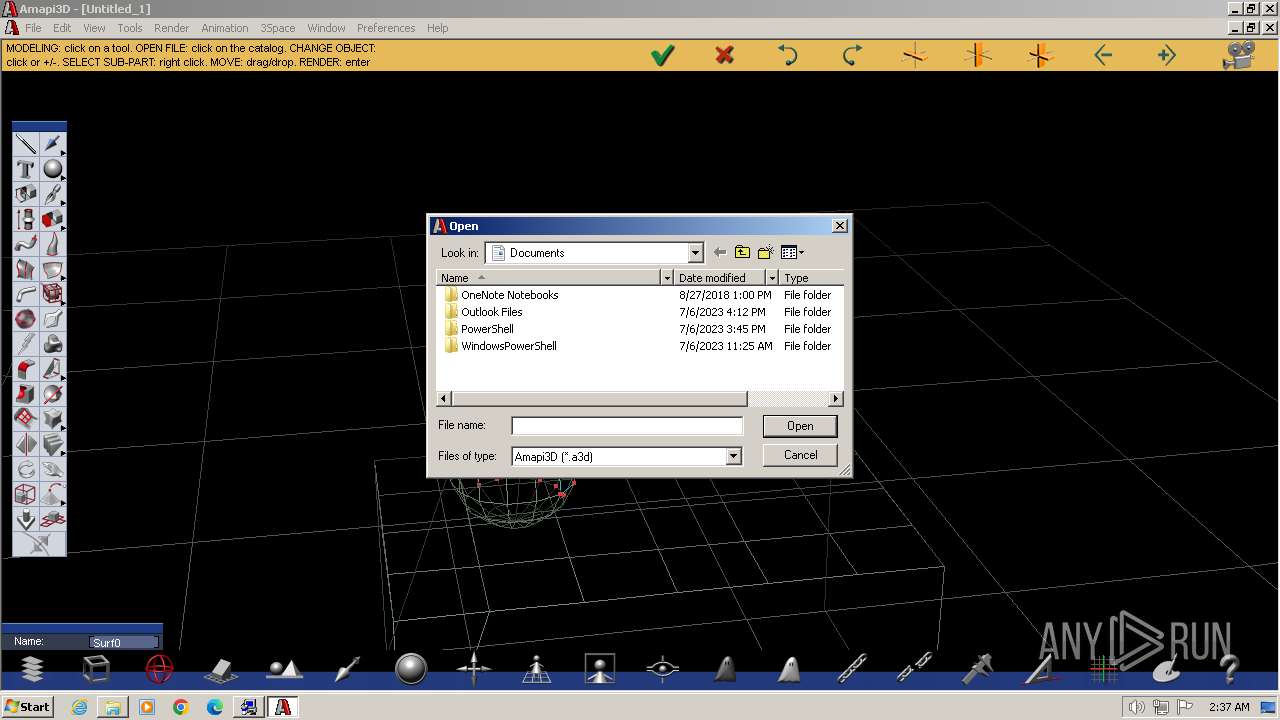Select the sphere primitive tool in palette

click(x=53, y=169)
